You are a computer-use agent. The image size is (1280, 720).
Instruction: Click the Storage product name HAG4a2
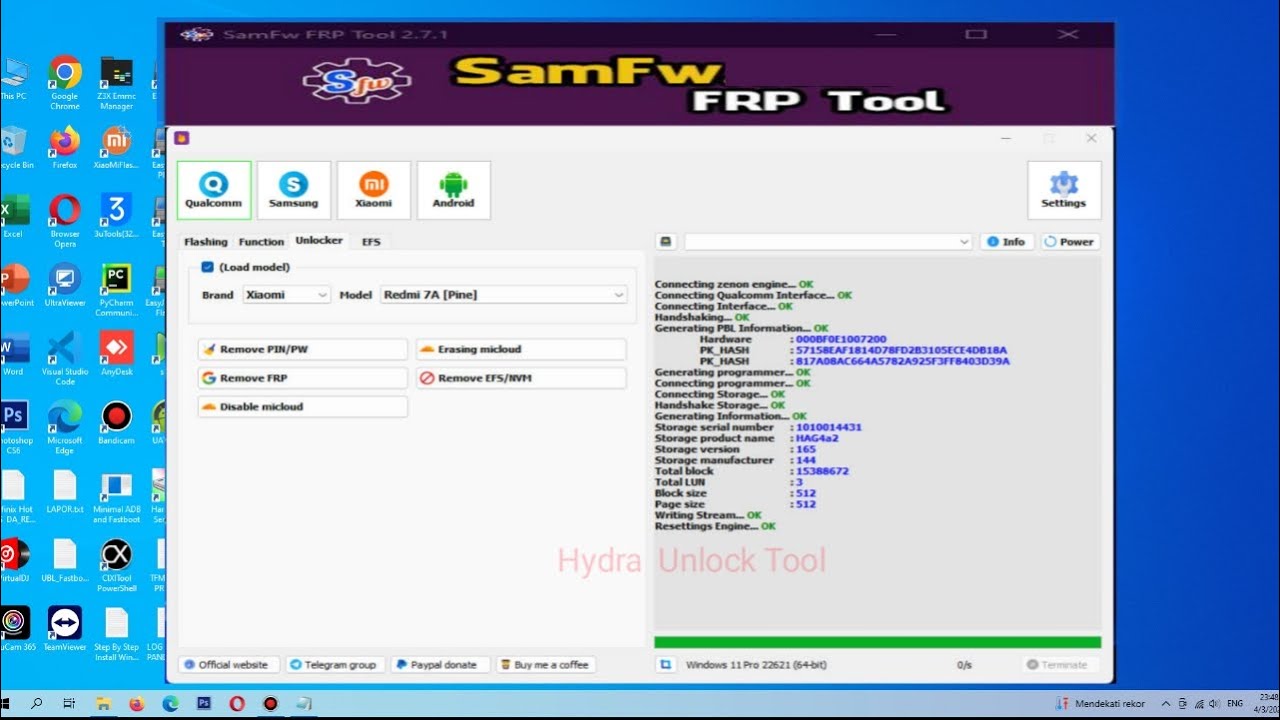pos(817,438)
